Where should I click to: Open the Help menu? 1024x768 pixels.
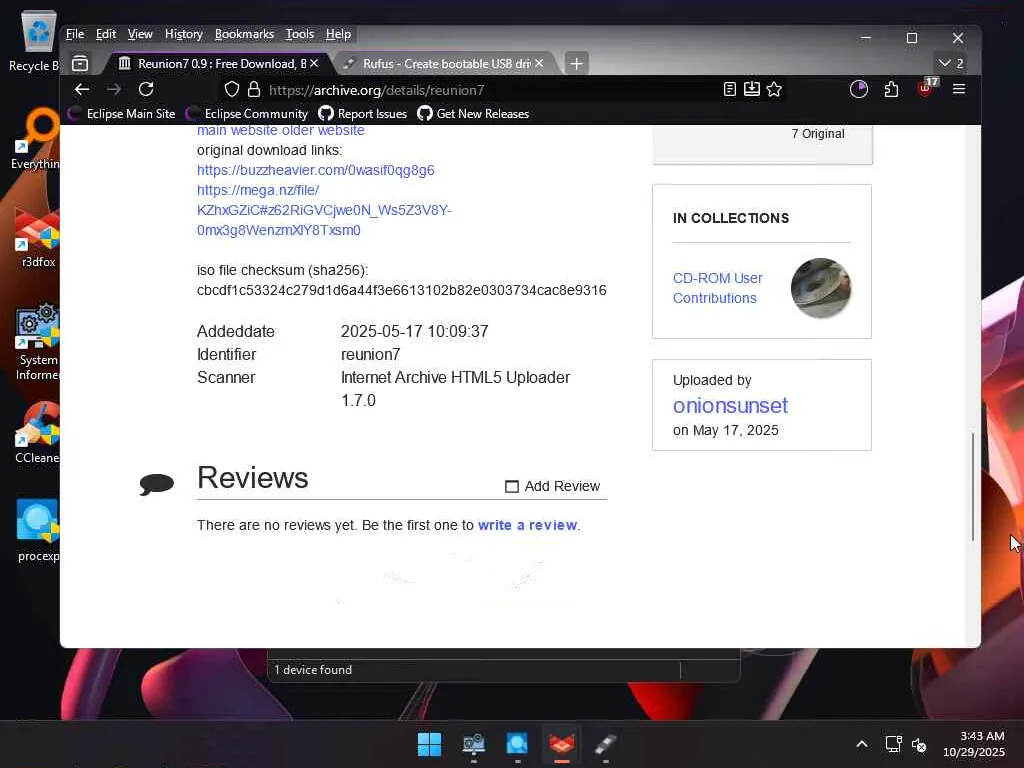click(338, 34)
